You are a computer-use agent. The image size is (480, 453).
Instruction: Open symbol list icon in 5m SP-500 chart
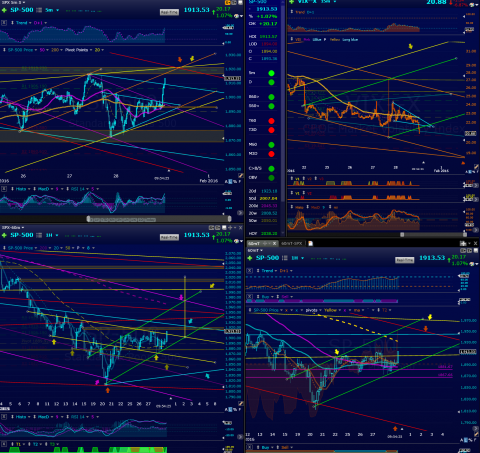(39, 10)
